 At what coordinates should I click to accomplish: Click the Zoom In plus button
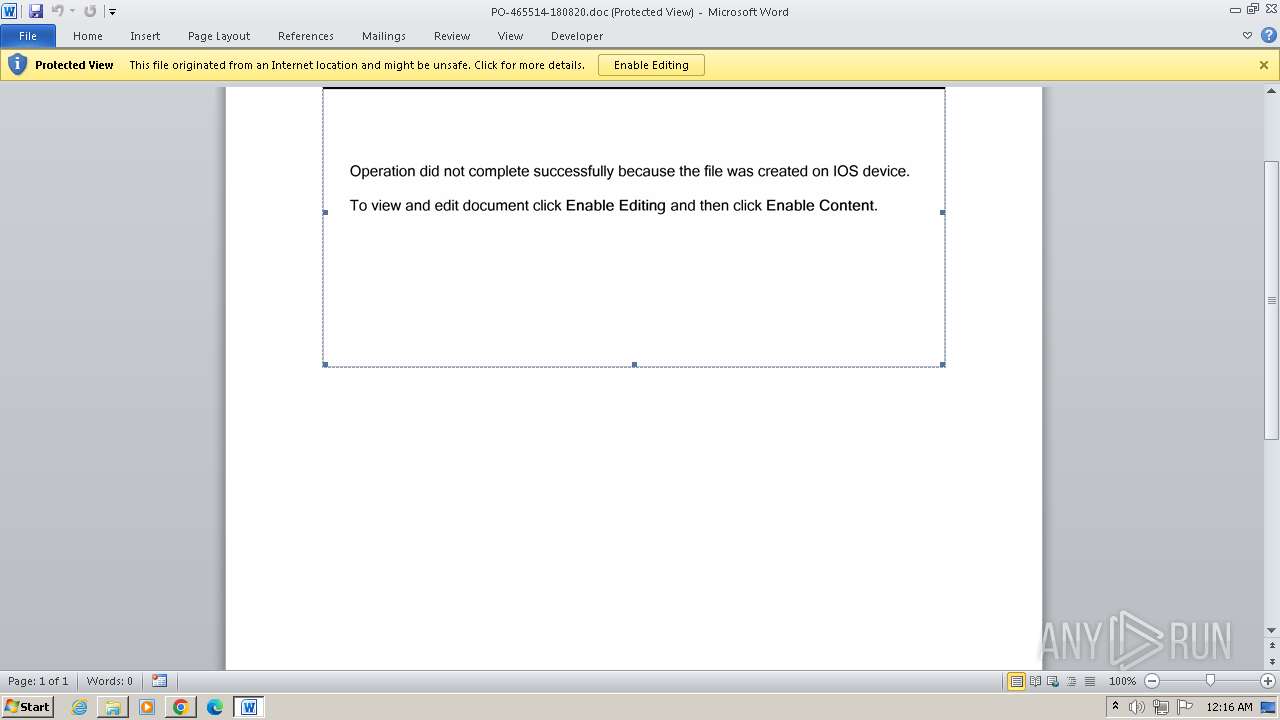1268,681
